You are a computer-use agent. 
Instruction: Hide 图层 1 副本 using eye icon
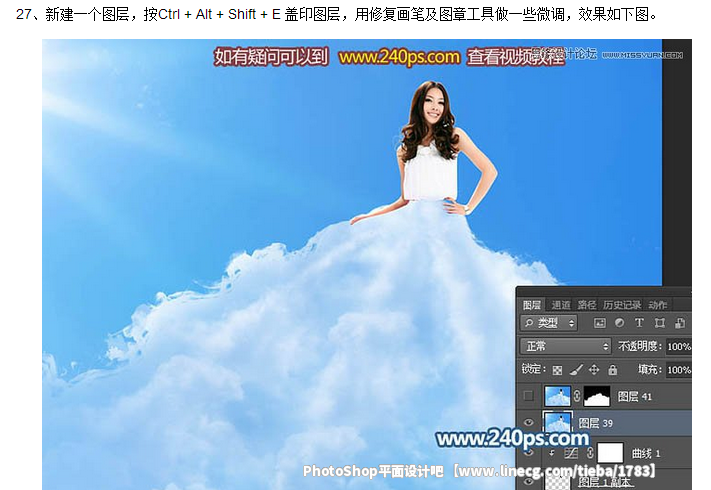pos(528,482)
